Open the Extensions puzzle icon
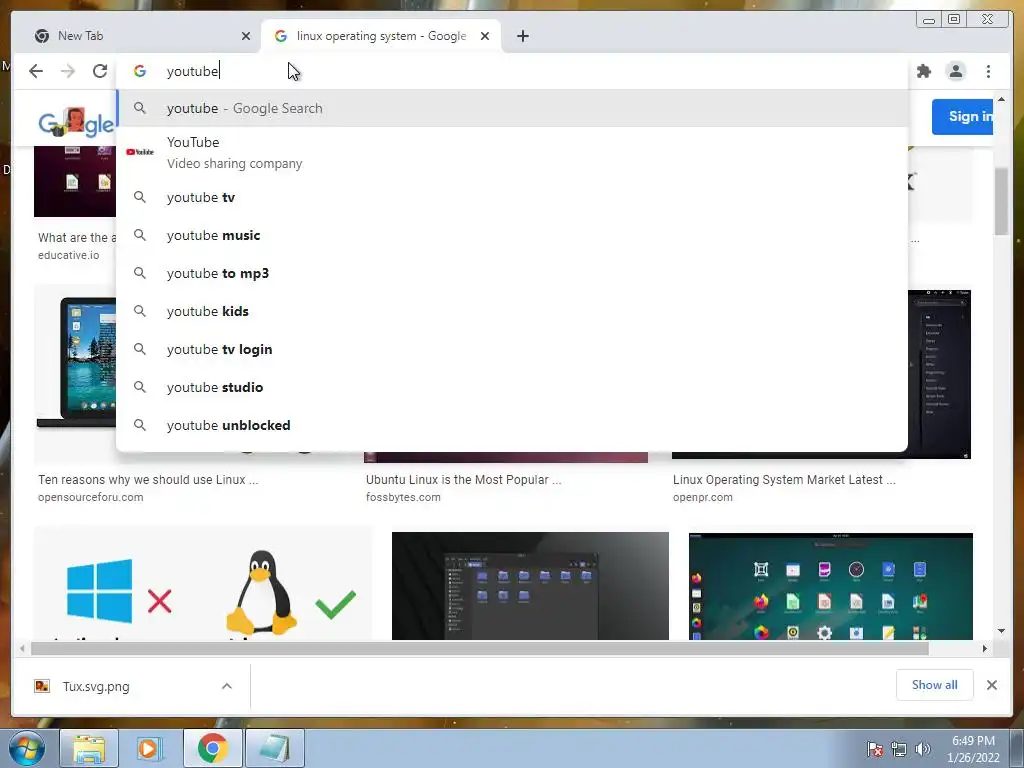Viewport: 1024px width, 768px height. pos(923,71)
